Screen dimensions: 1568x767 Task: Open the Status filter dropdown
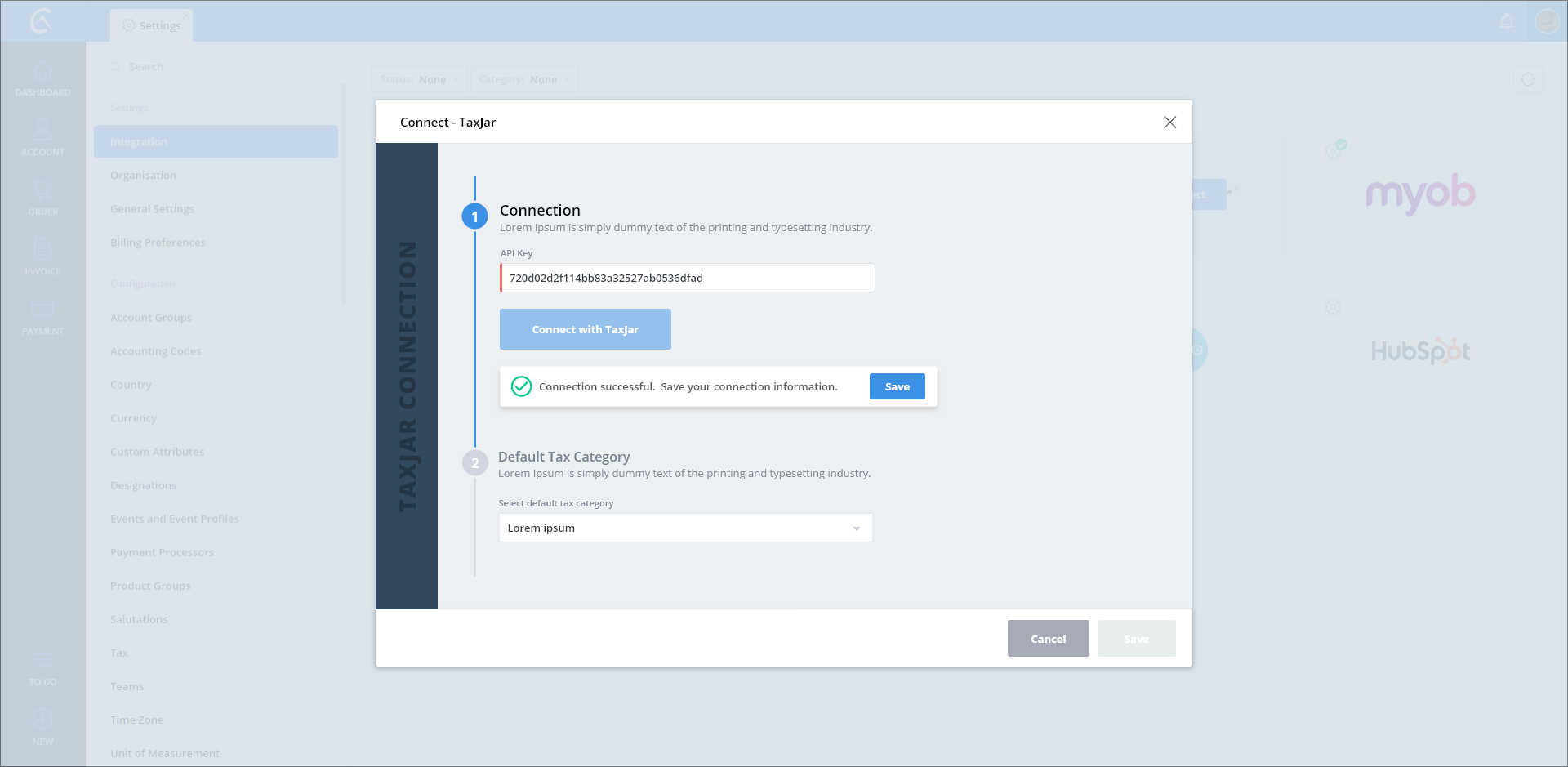click(420, 79)
